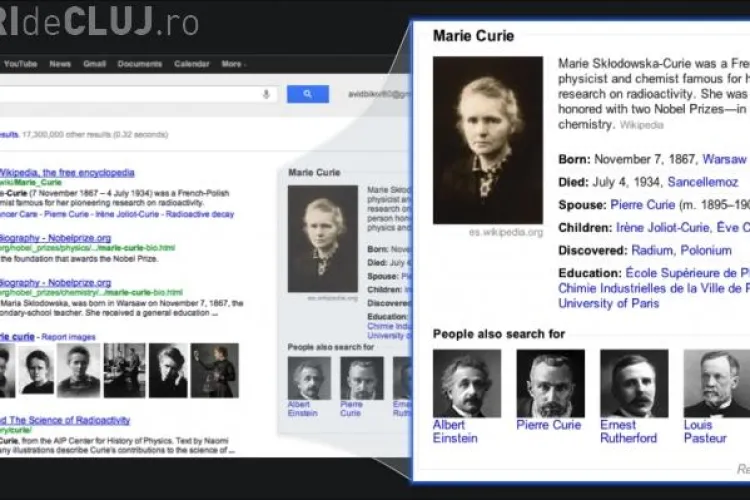Click the microphone voice search icon
The height and width of the screenshot is (500, 750).
[x=266, y=94]
